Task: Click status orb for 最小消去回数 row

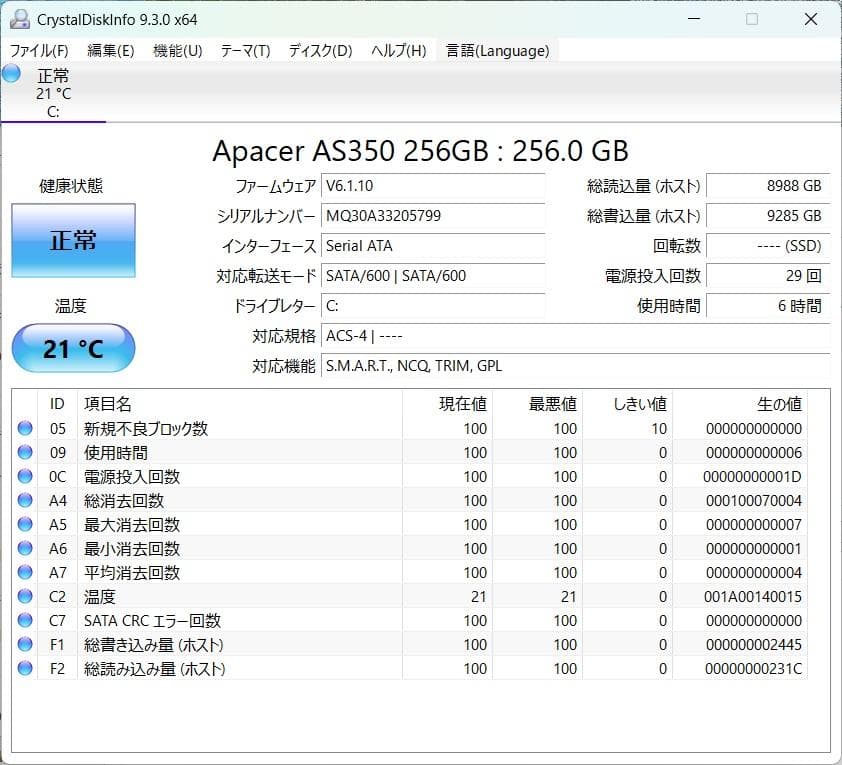Action: (25, 548)
